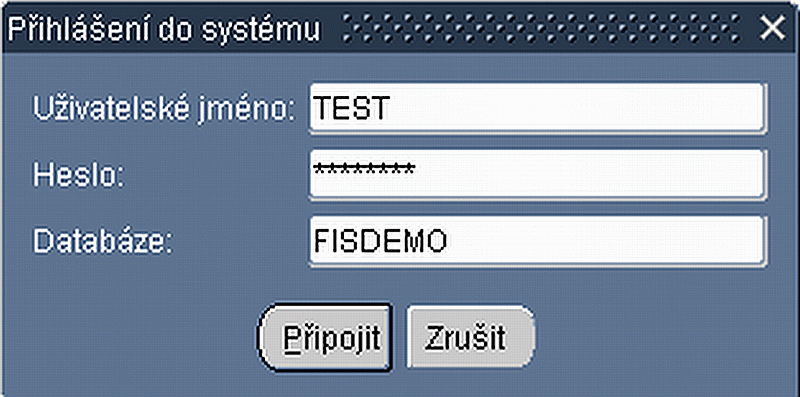Click the FISDEMO text in database field

tap(381, 241)
